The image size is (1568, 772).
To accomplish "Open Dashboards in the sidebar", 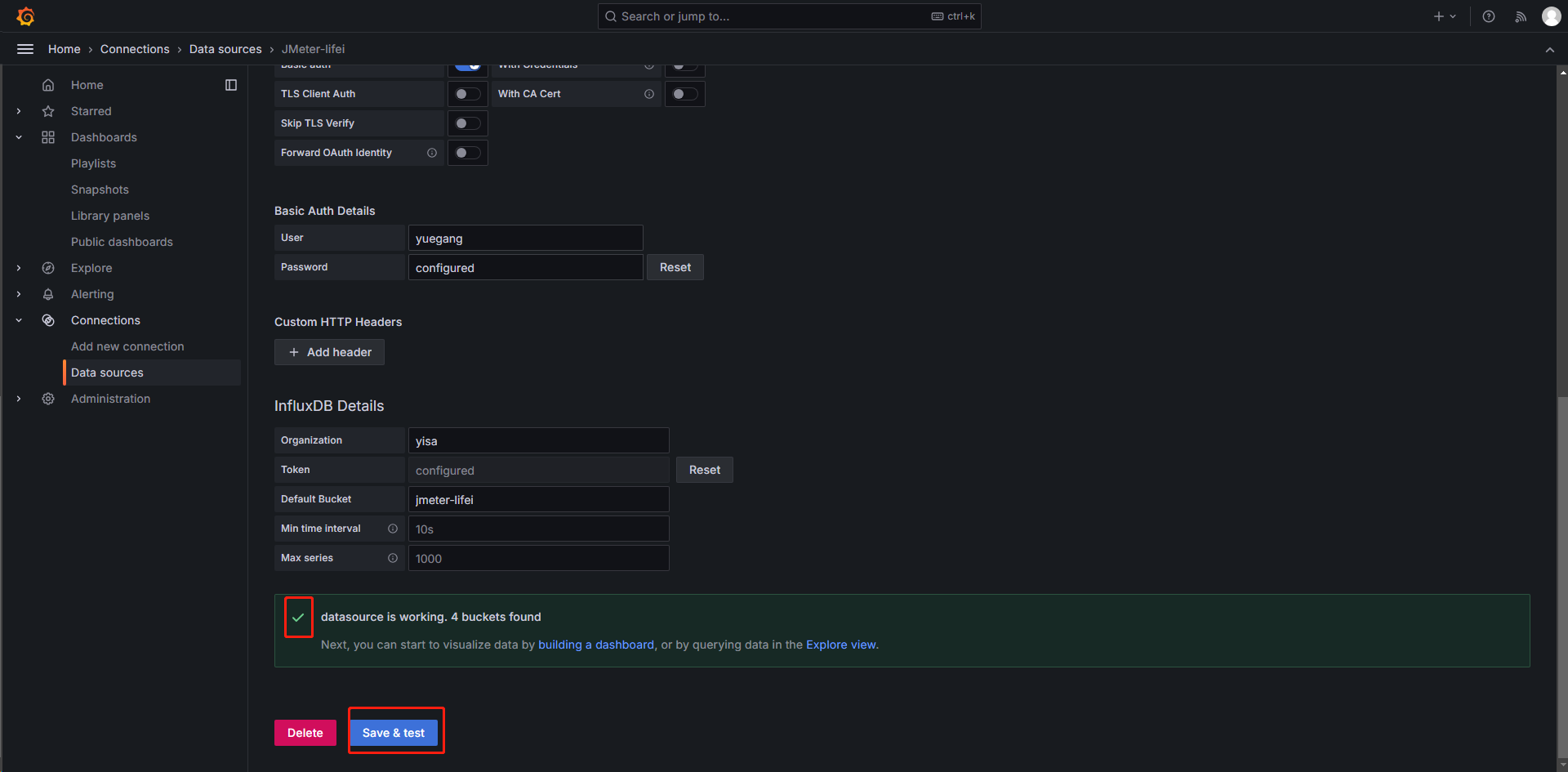I will click(104, 137).
